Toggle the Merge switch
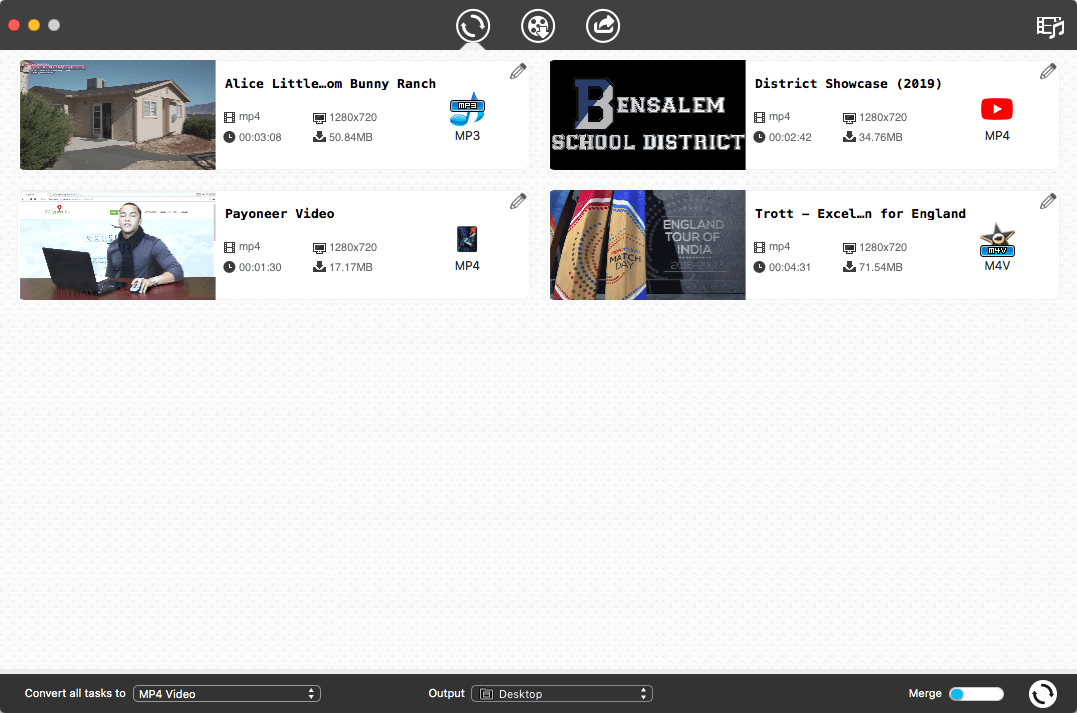 tap(975, 693)
